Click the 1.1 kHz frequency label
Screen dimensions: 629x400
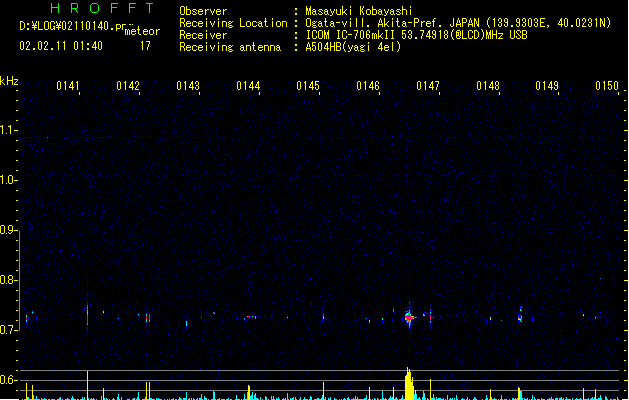click(x=8, y=130)
